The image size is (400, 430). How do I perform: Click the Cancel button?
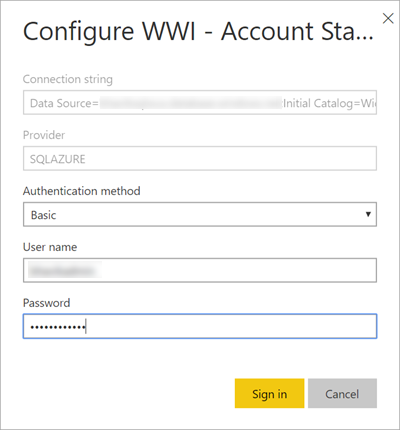(x=342, y=393)
